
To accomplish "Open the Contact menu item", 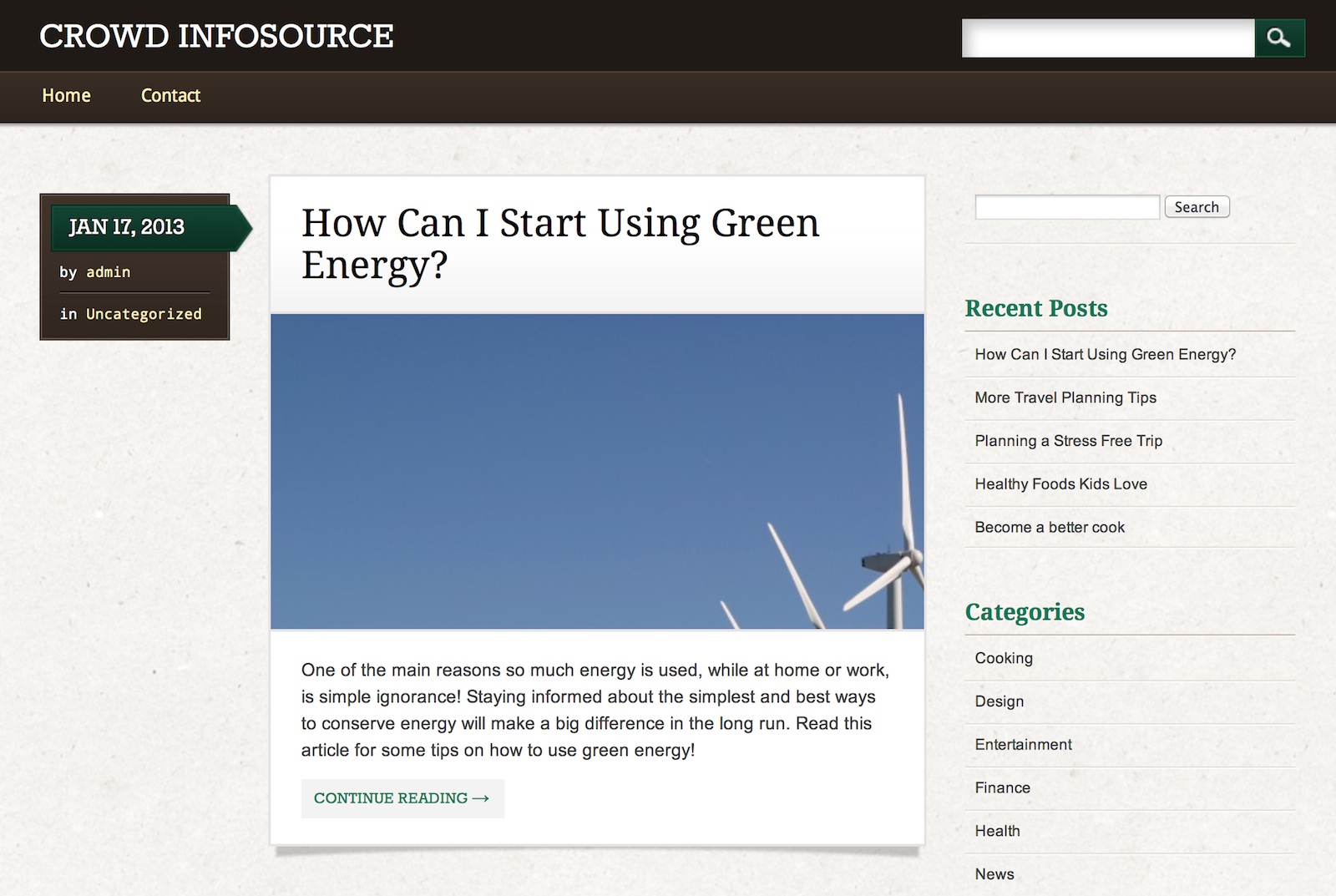I will [170, 95].
